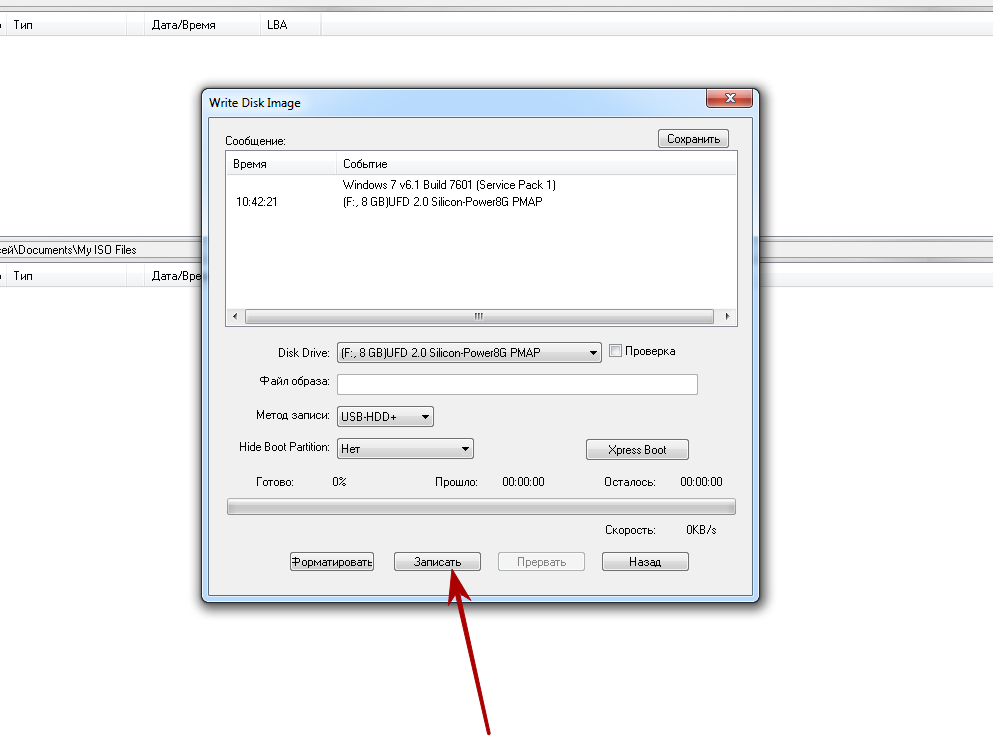Image resolution: width=993 pixels, height=750 pixels.
Task: Click the My ISO Files path bar
Action: pos(101,250)
